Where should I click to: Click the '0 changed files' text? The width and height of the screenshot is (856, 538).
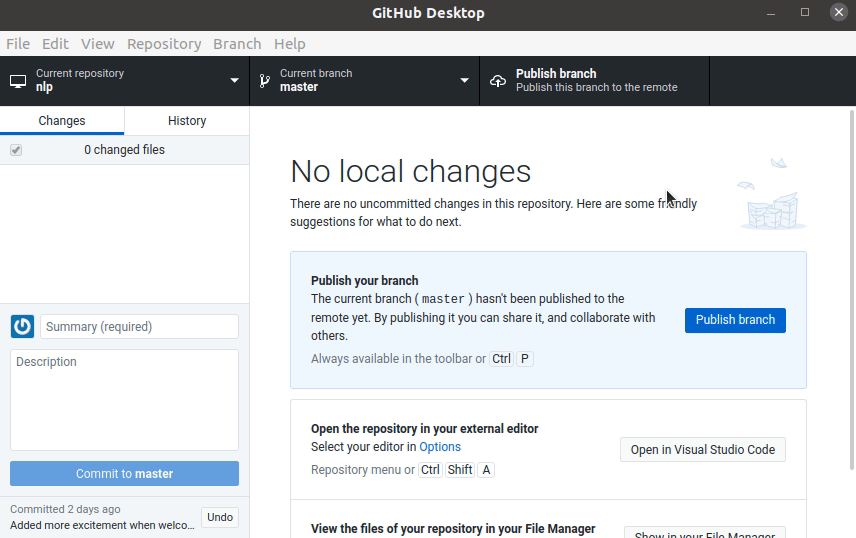[x=124, y=150]
